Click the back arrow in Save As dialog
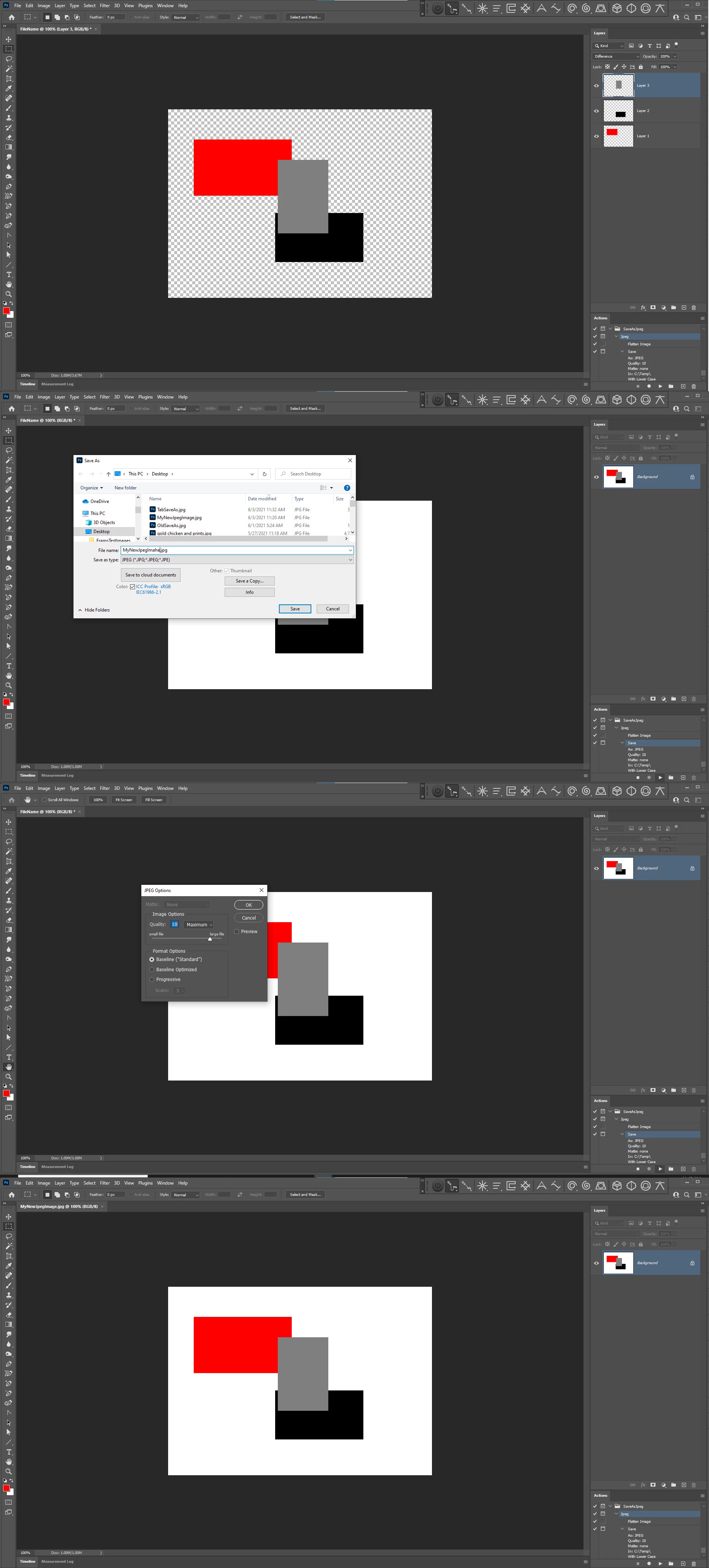The height and width of the screenshot is (1568, 709). (x=80, y=474)
